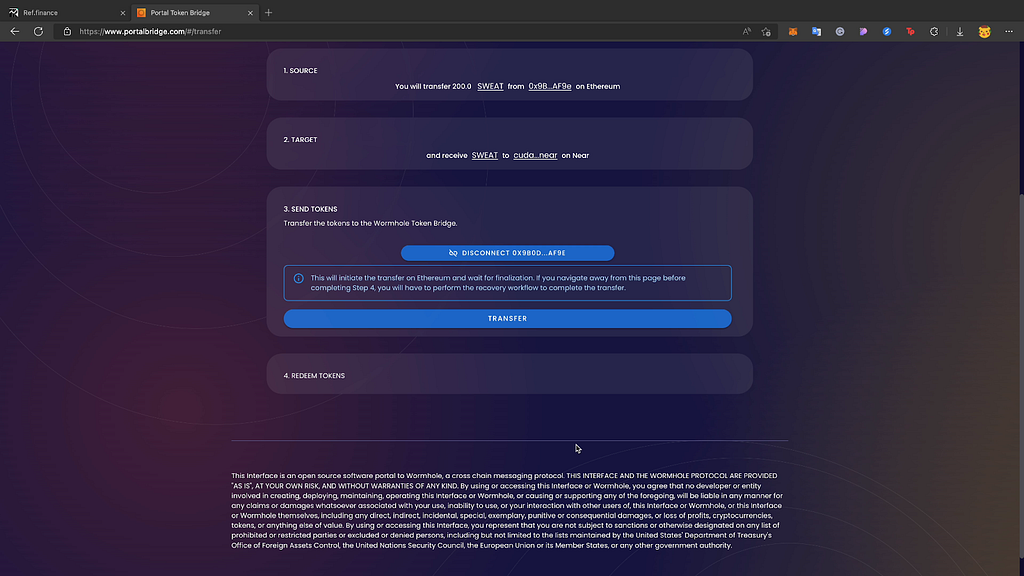
Task: View site information lock icon
Action: coord(67,31)
